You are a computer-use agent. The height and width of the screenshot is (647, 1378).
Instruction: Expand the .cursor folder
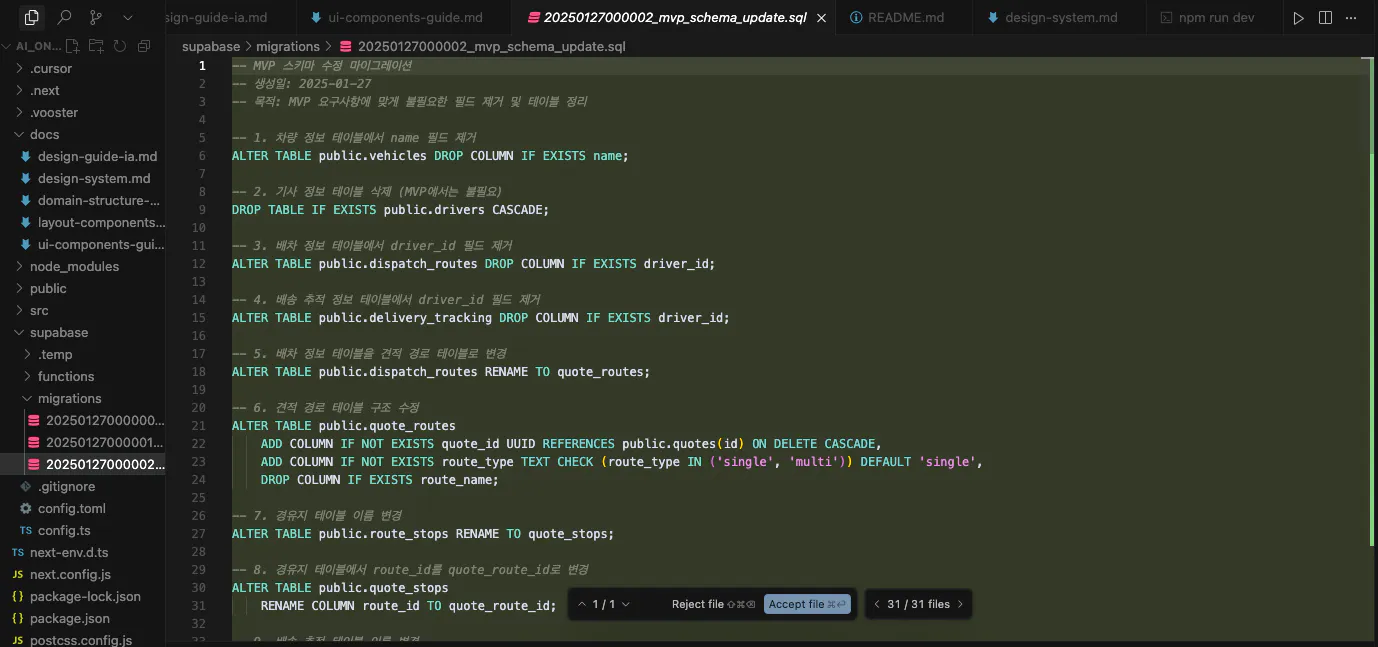(83, 69)
